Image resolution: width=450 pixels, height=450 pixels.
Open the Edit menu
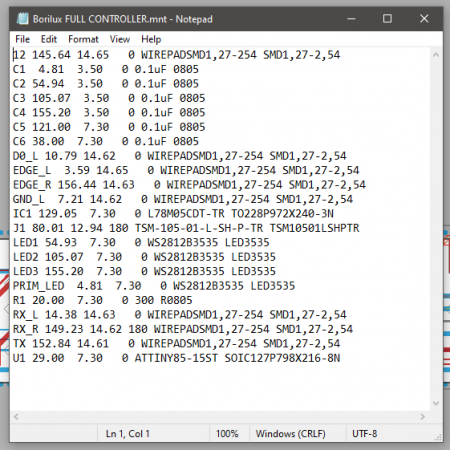[49, 39]
